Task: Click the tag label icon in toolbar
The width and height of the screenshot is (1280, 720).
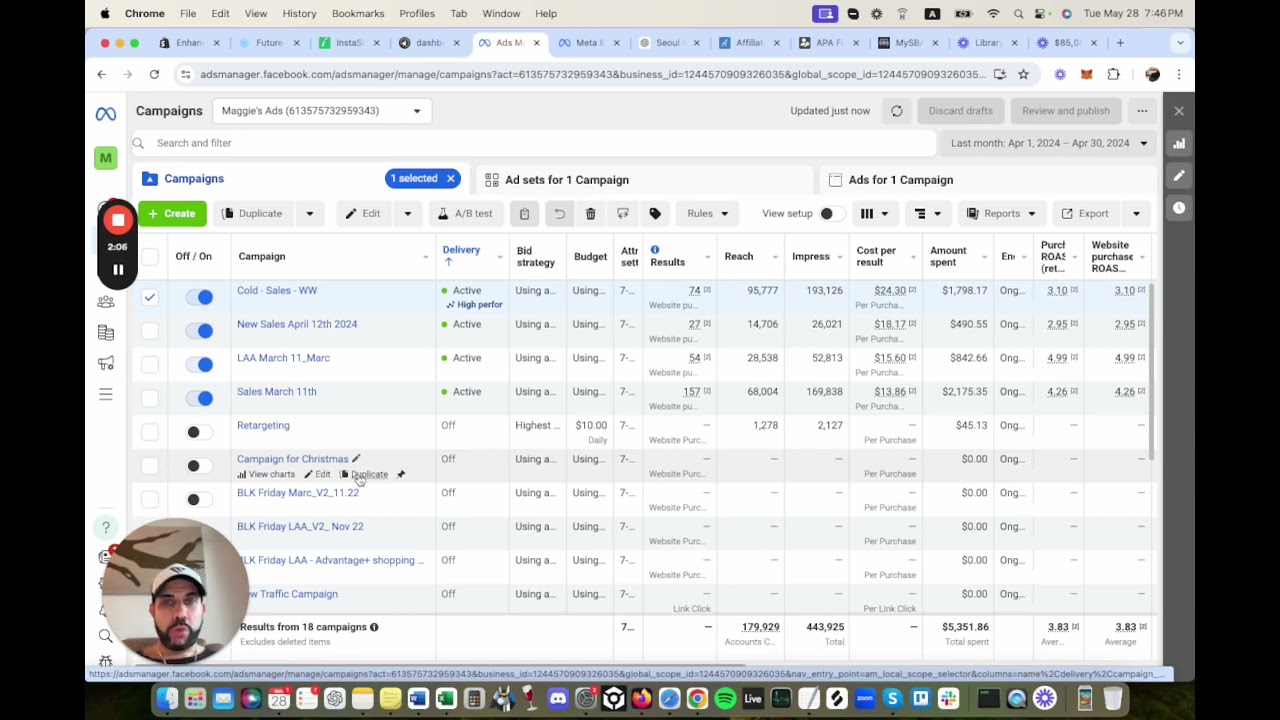Action: click(655, 213)
